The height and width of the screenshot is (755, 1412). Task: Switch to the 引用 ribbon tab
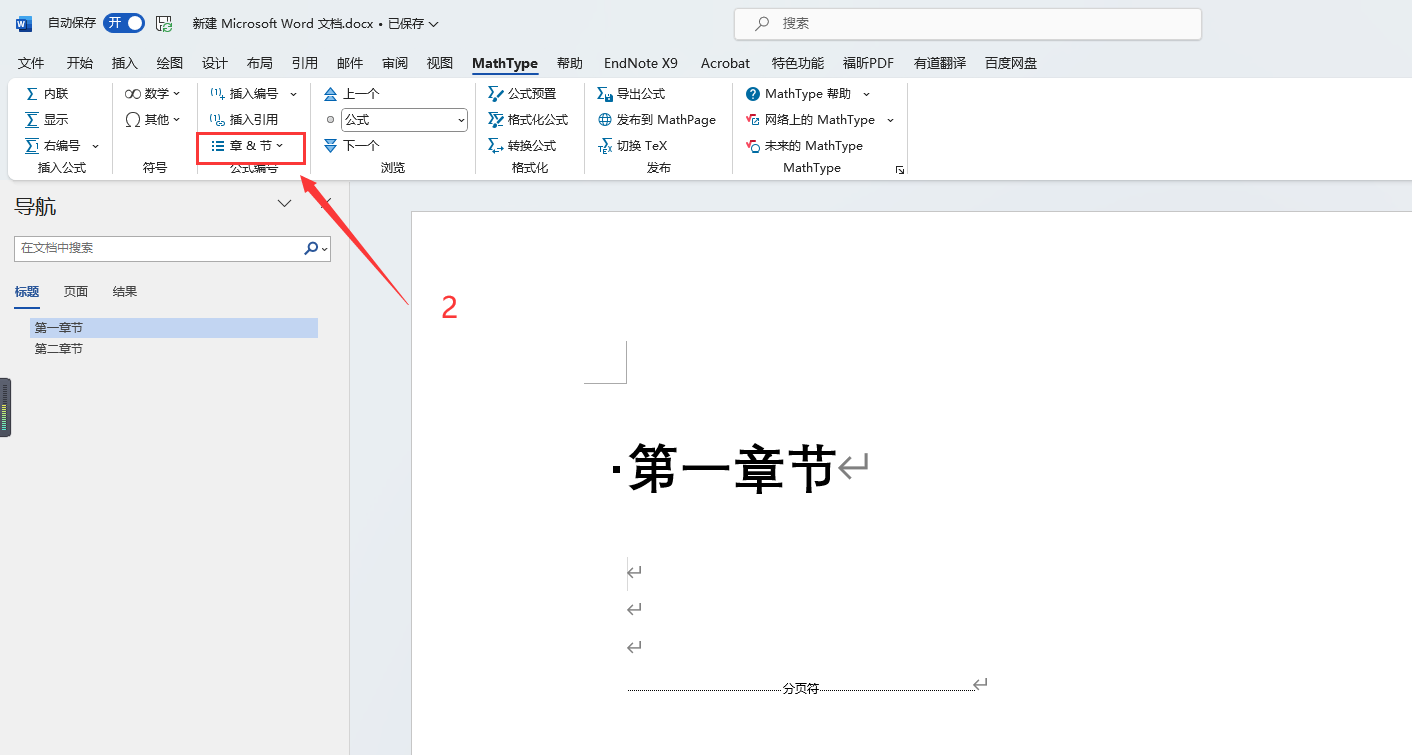click(x=305, y=63)
